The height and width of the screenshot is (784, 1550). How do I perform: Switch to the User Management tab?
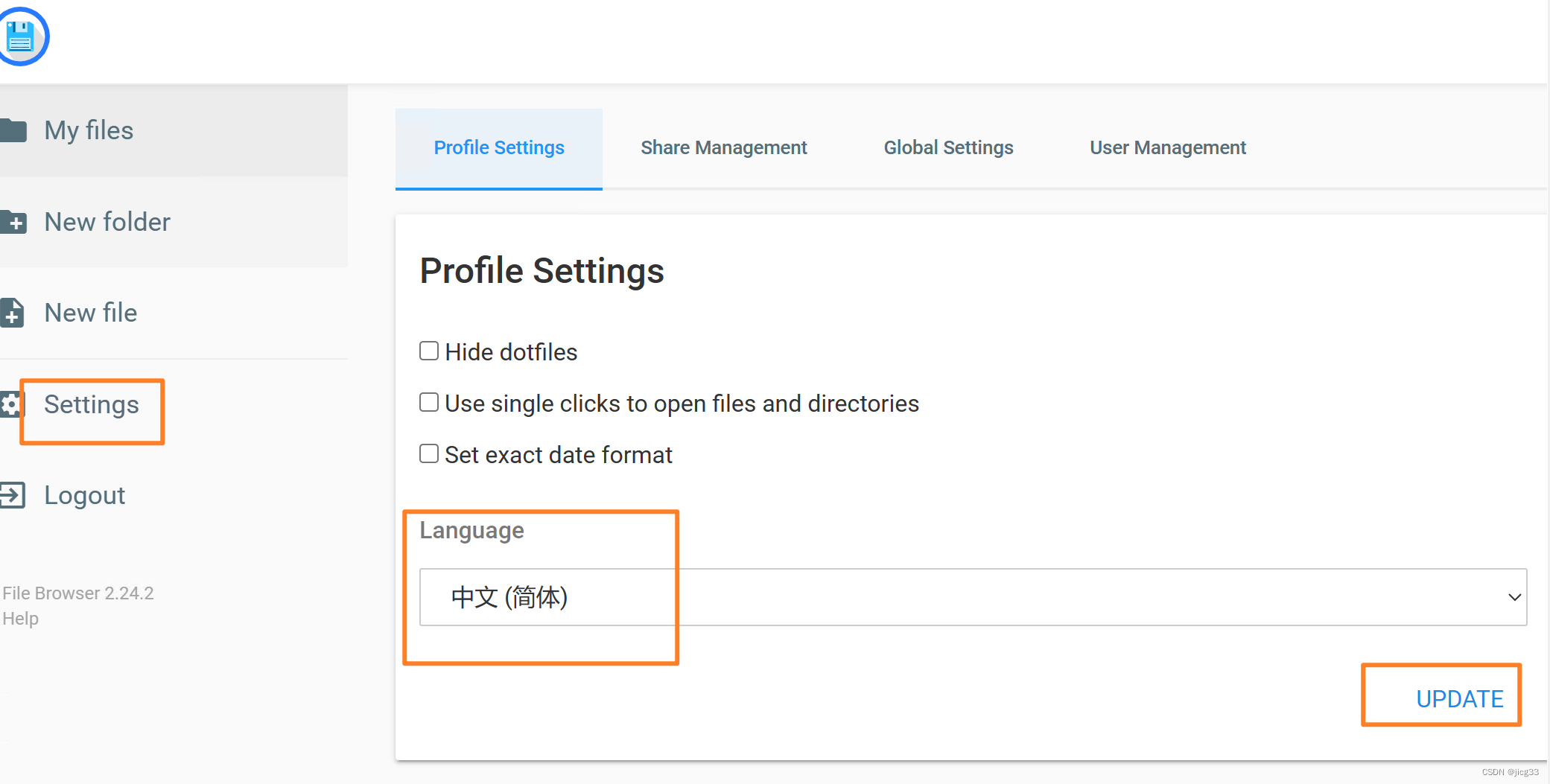[x=1166, y=147]
